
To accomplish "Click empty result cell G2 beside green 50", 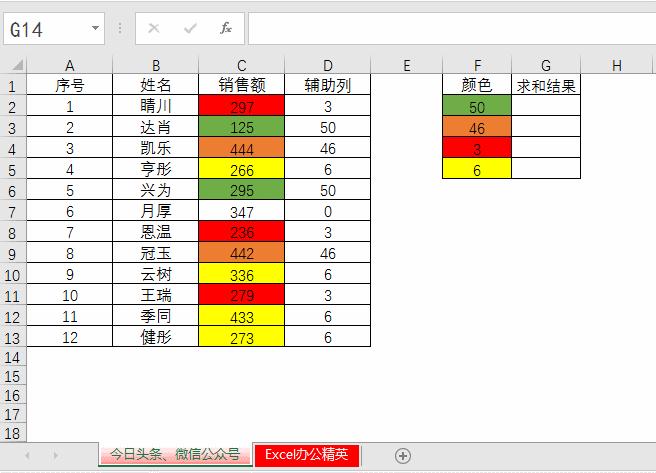I will point(546,106).
